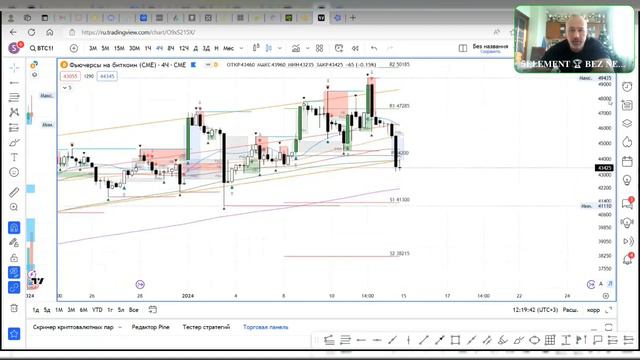The height and width of the screenshot is (360, 640).
Task: Select the Text tool in left toolbar
Action: point(14,157)
